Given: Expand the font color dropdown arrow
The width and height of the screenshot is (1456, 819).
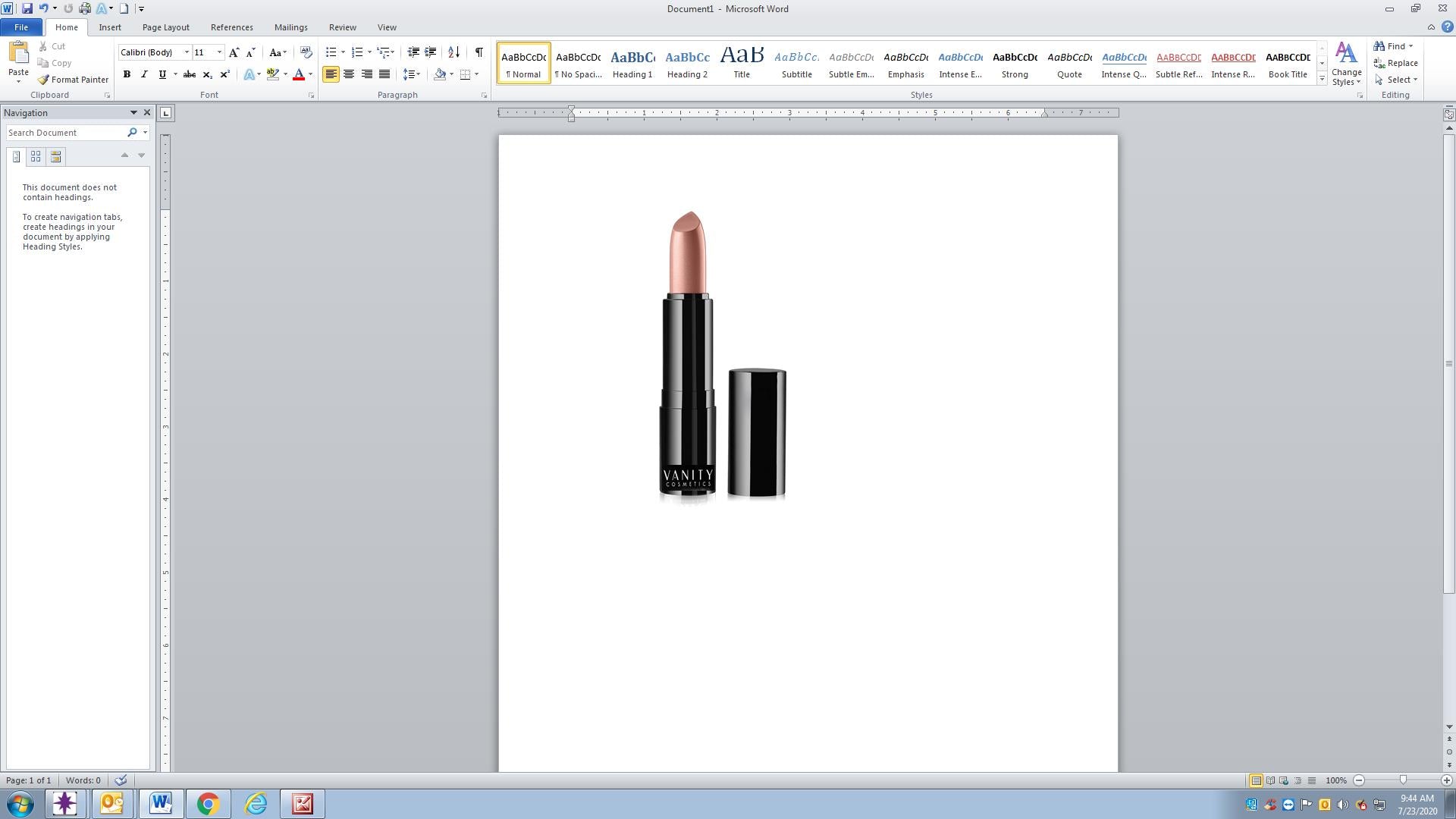Looking at the screenshot, I should (x=310, y=74).
